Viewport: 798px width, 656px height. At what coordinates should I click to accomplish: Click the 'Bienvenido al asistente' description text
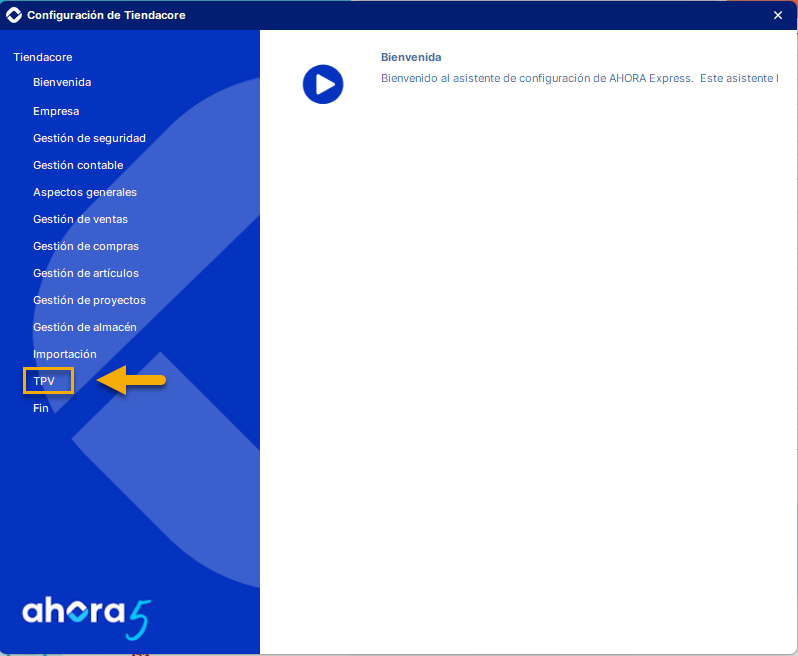580,78
